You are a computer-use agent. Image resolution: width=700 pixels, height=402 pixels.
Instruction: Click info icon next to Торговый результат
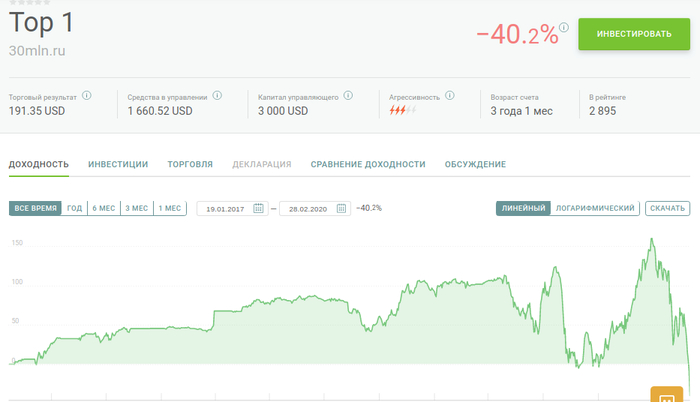[86, 96]
